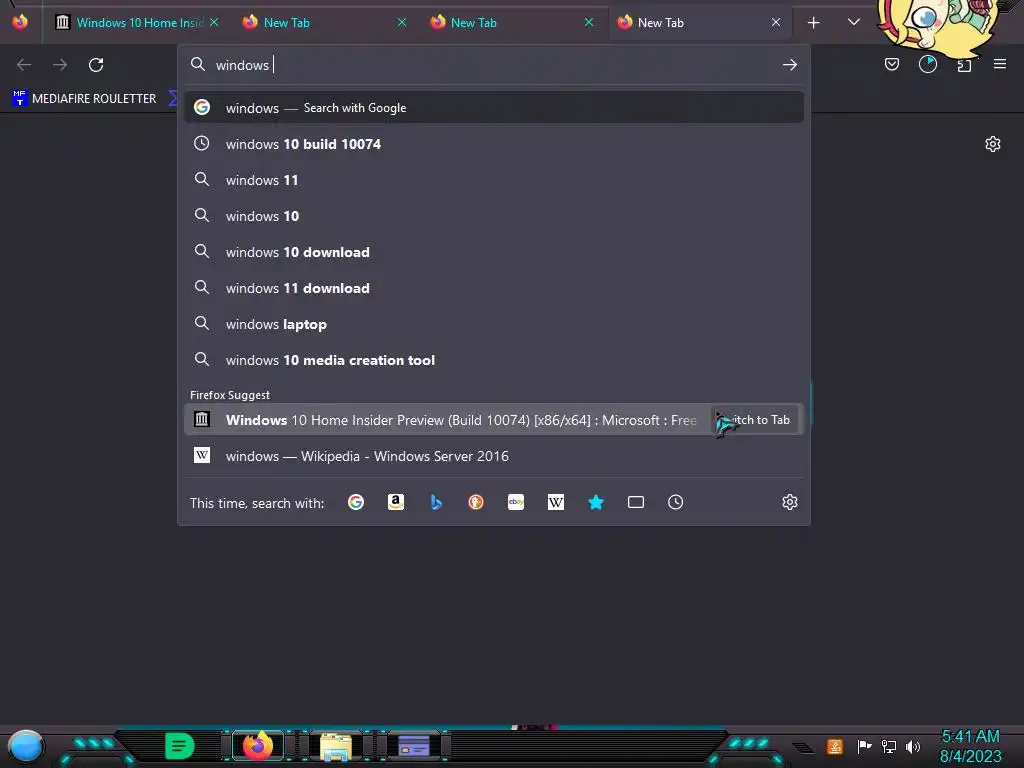Search this time with Bing icon

click(x=436, y=502)
